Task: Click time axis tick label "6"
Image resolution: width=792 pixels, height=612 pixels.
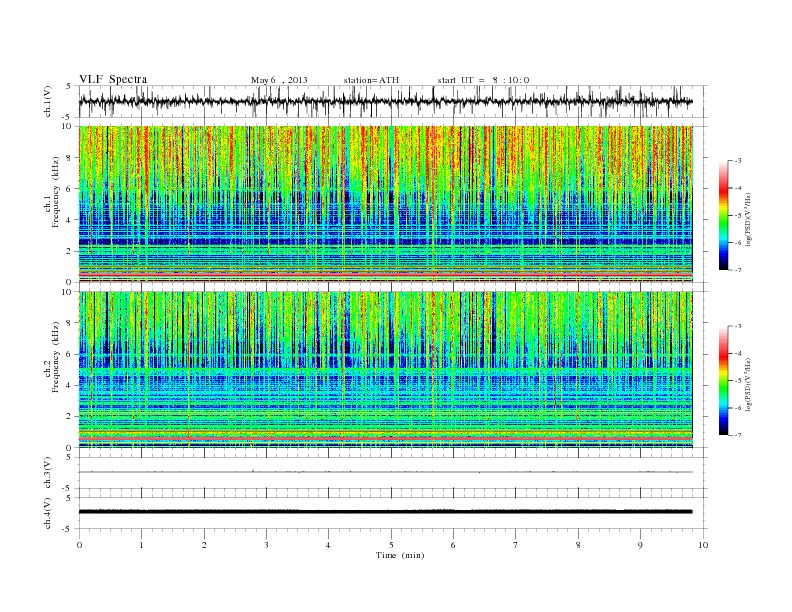Action: [453, 545]
